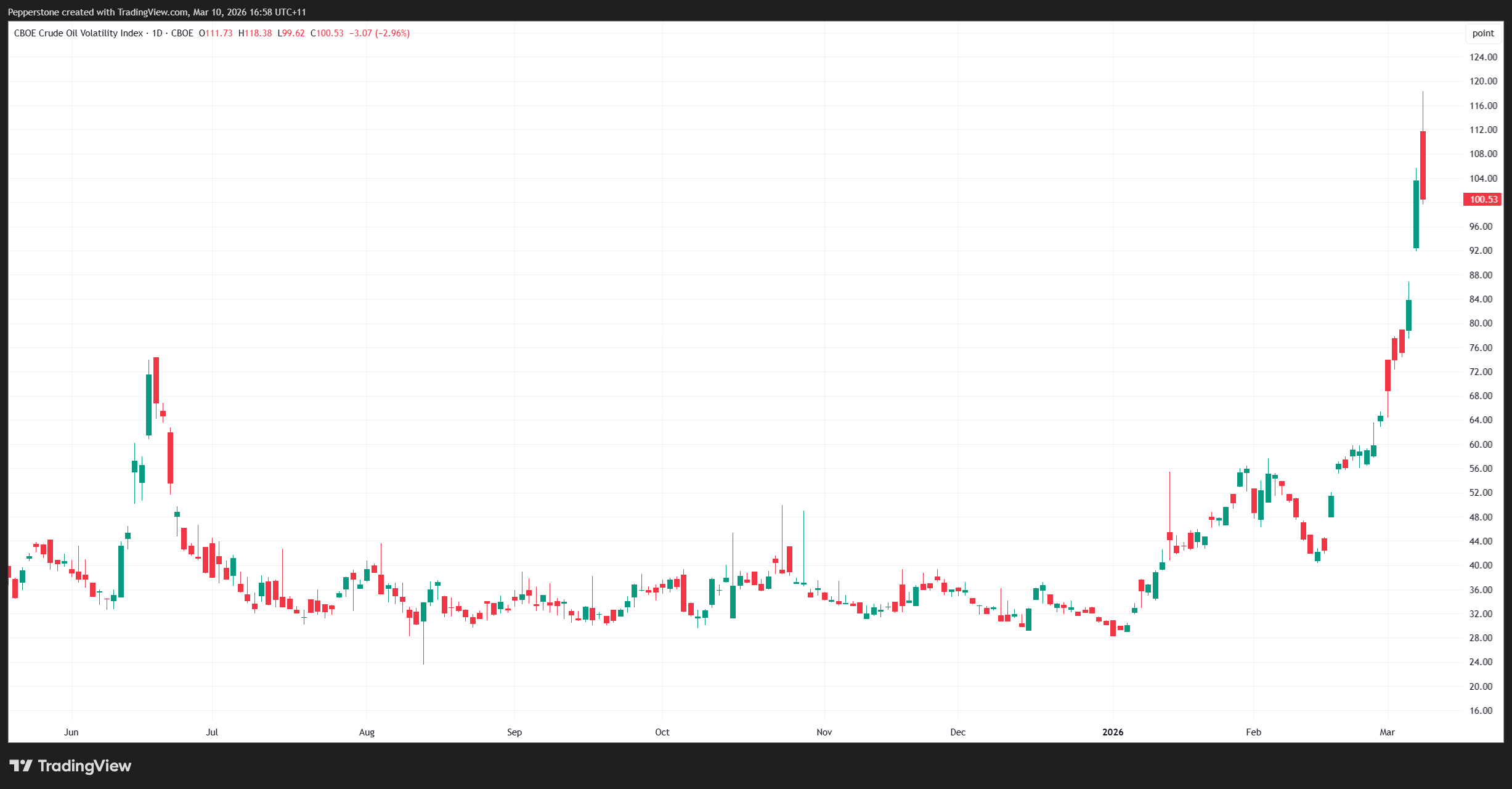Click the change value −3.07 (−2.96%)
The height and width of the screenshot is (789, 1512).
379,33
